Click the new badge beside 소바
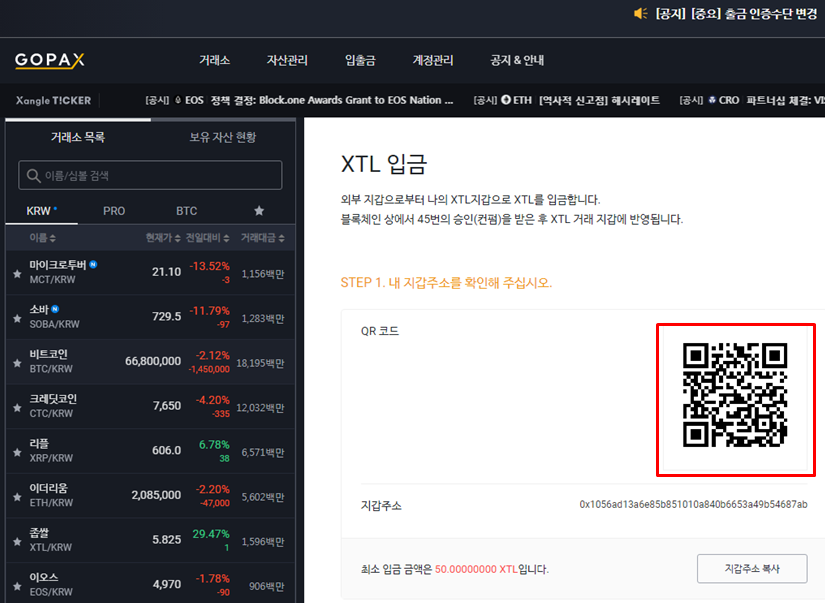Screen dimensions: 825x603 coord(55,309)
